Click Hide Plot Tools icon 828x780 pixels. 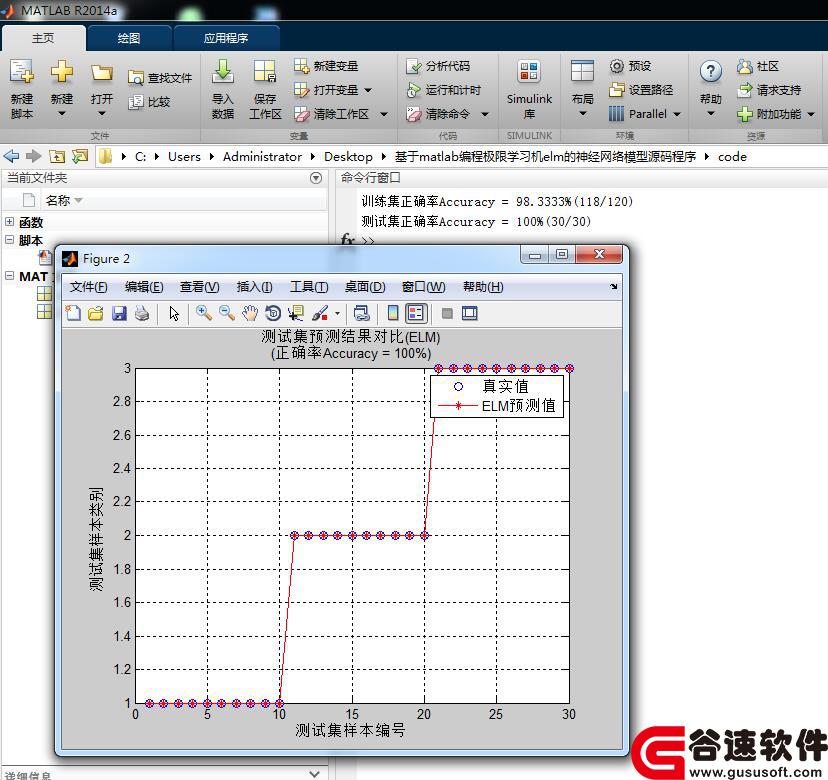point(447,313)
